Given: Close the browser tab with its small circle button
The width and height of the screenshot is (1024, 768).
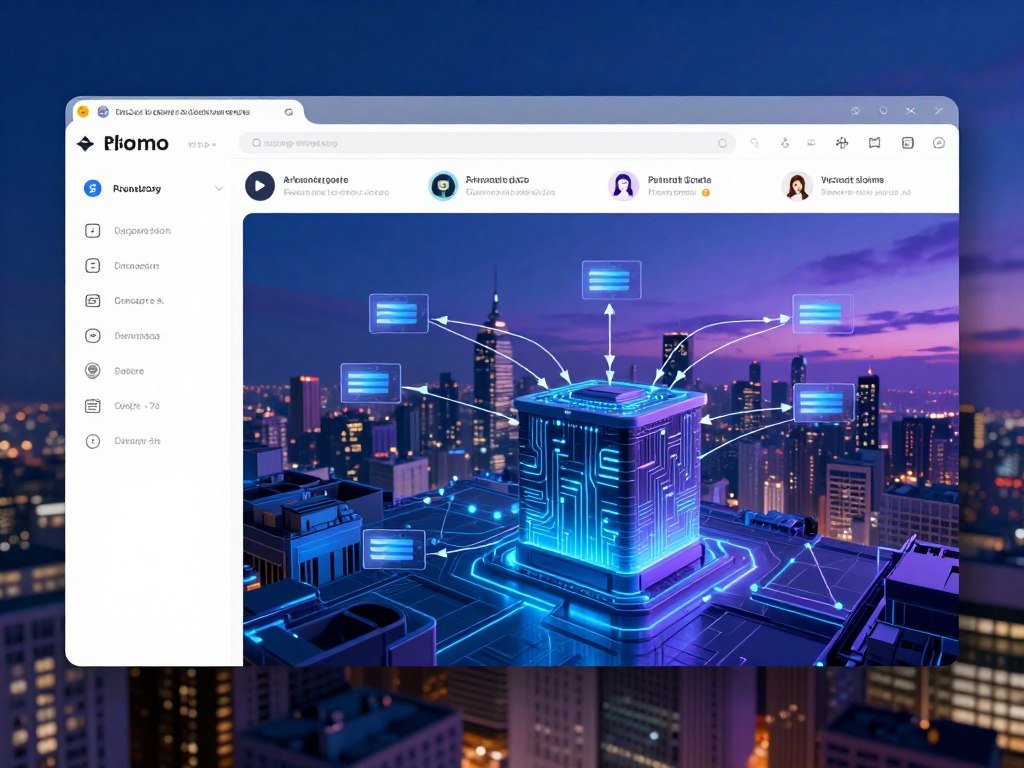Looking at the screenshot, I should pos(289,112).
